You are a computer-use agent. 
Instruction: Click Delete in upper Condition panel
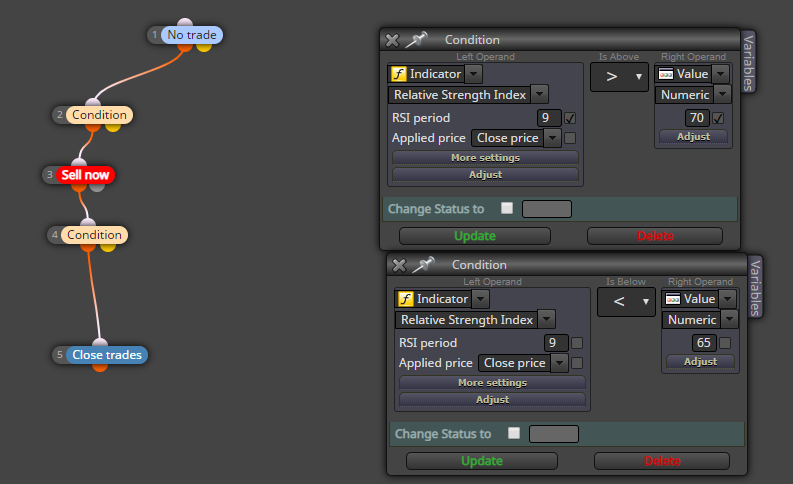click(655, 236)
